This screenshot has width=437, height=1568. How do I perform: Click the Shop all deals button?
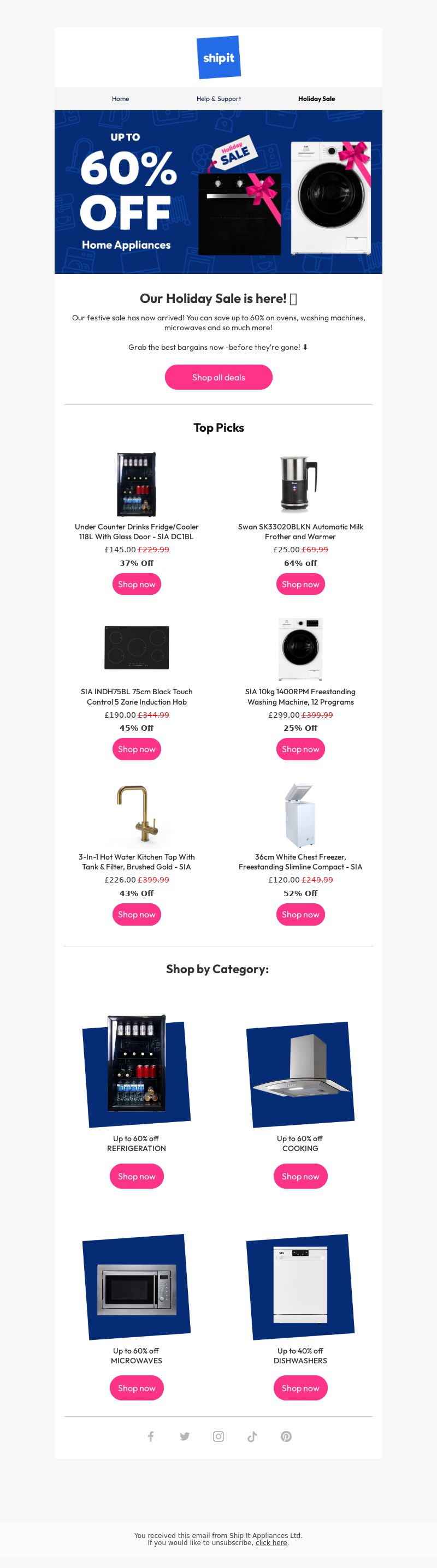coord(219,377)
